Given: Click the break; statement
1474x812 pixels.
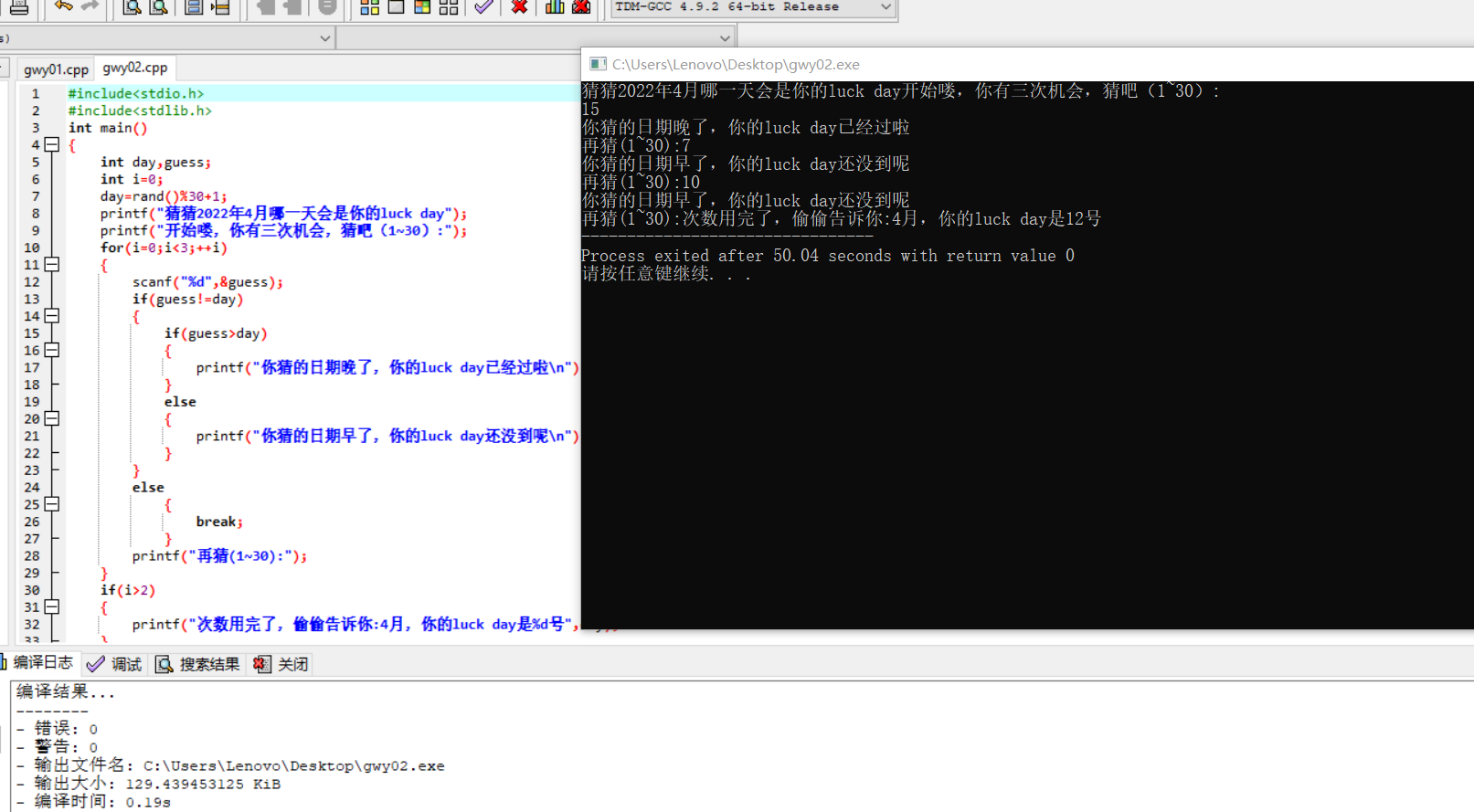Looking at the screenshot, I should 219,522.
